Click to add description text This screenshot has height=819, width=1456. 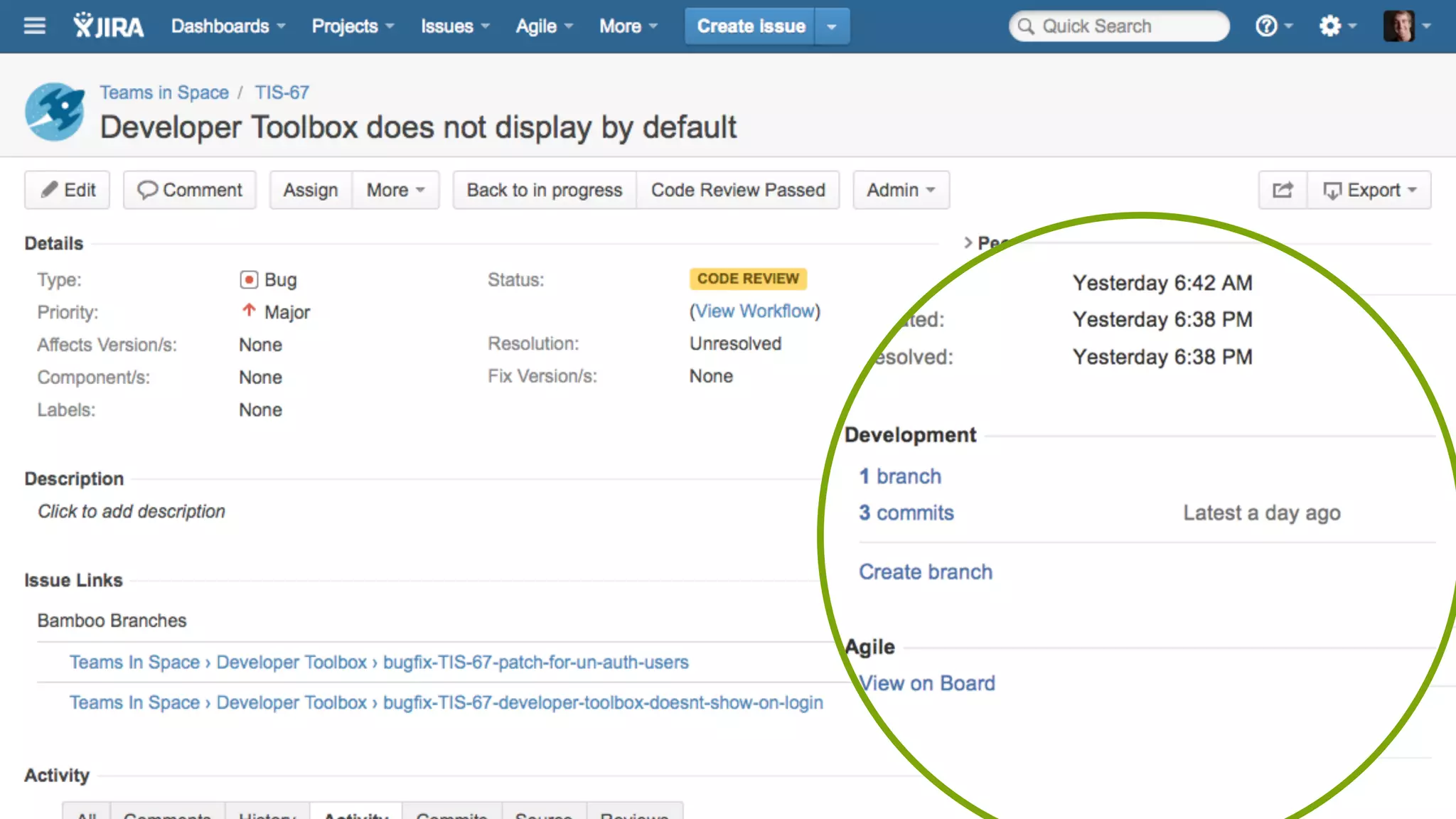point(132,511)
